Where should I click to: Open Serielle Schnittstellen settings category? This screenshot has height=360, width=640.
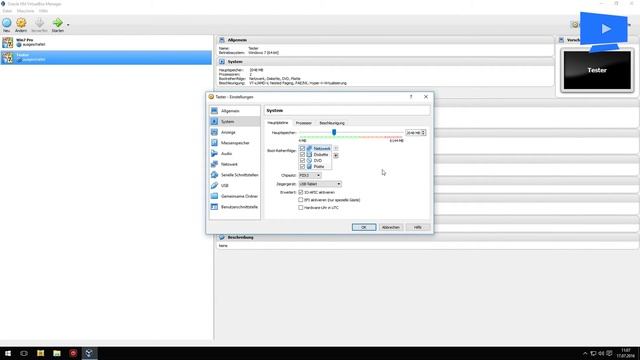[x=235, y=175]
